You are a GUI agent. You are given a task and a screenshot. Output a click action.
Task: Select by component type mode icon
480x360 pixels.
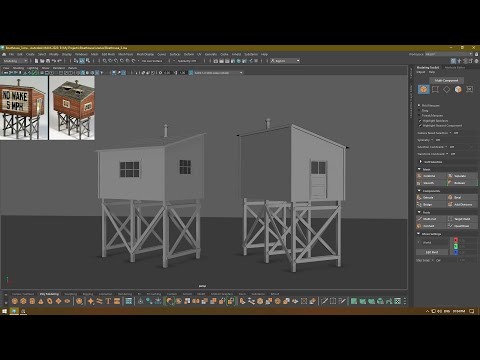[88, 61]
